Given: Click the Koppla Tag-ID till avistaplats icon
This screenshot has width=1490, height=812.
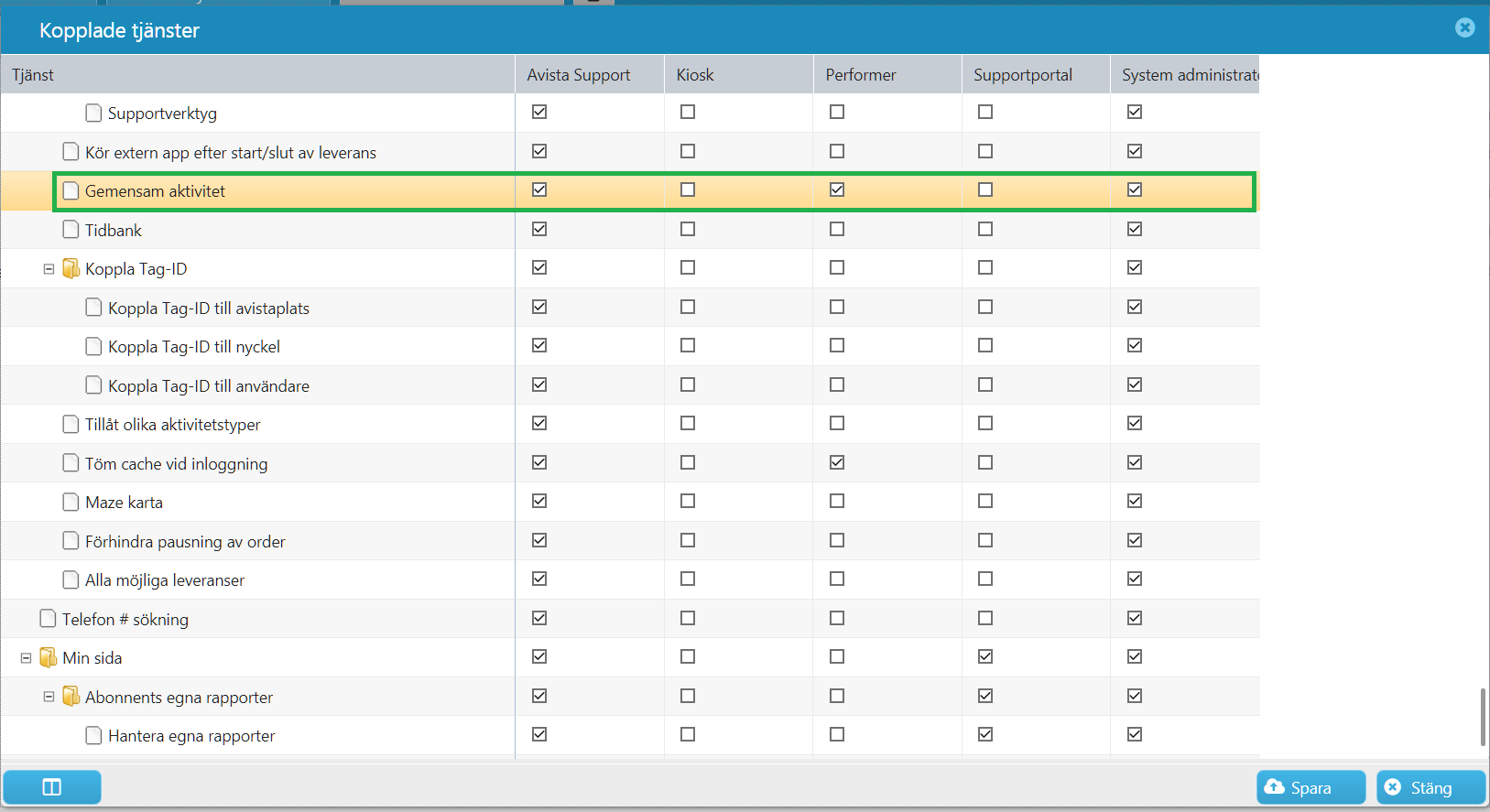Looking at the screenshot, I should pyautogui.click(x=93, y=308).
